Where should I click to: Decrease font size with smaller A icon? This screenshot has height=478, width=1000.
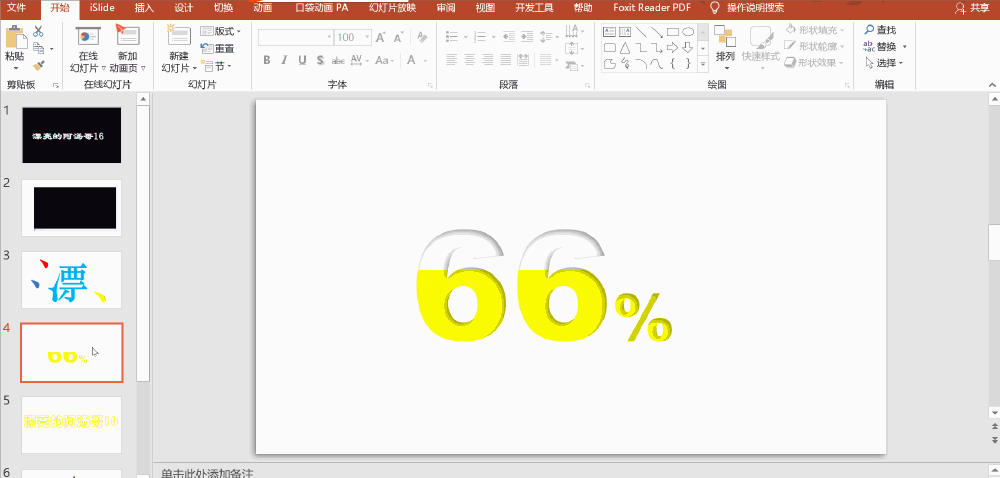coord(398,38)
